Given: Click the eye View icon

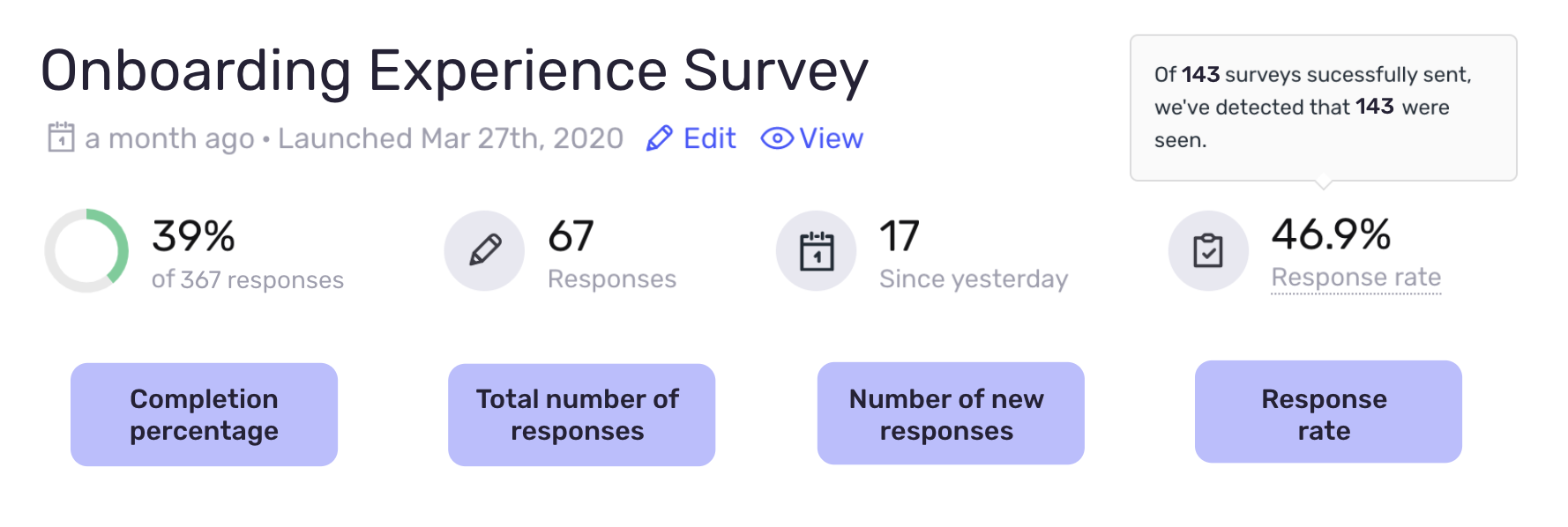Looking at the screenshot, I should [777, 138].
